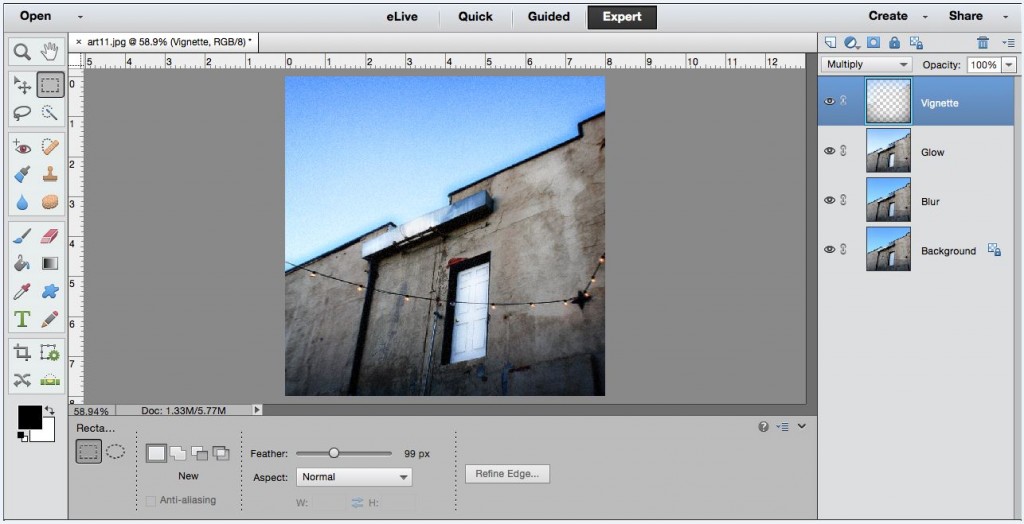Image resolution: width=1024 pixels, height=524 pixels.
Task: Choose New selection mode
Action: tap(156, 453)
